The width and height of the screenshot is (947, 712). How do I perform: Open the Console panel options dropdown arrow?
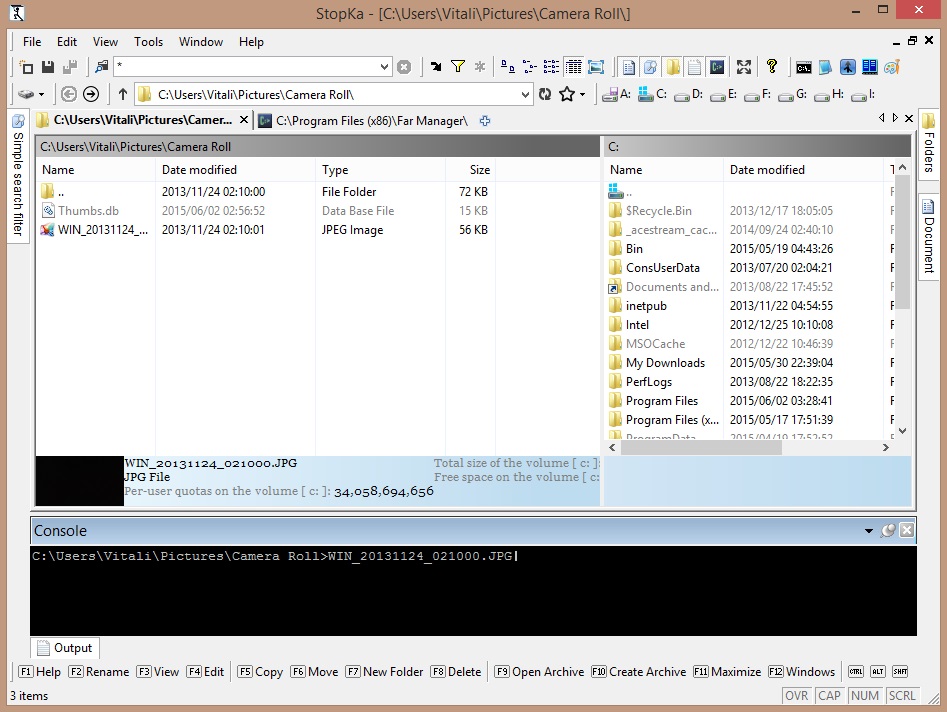(868, 531)
